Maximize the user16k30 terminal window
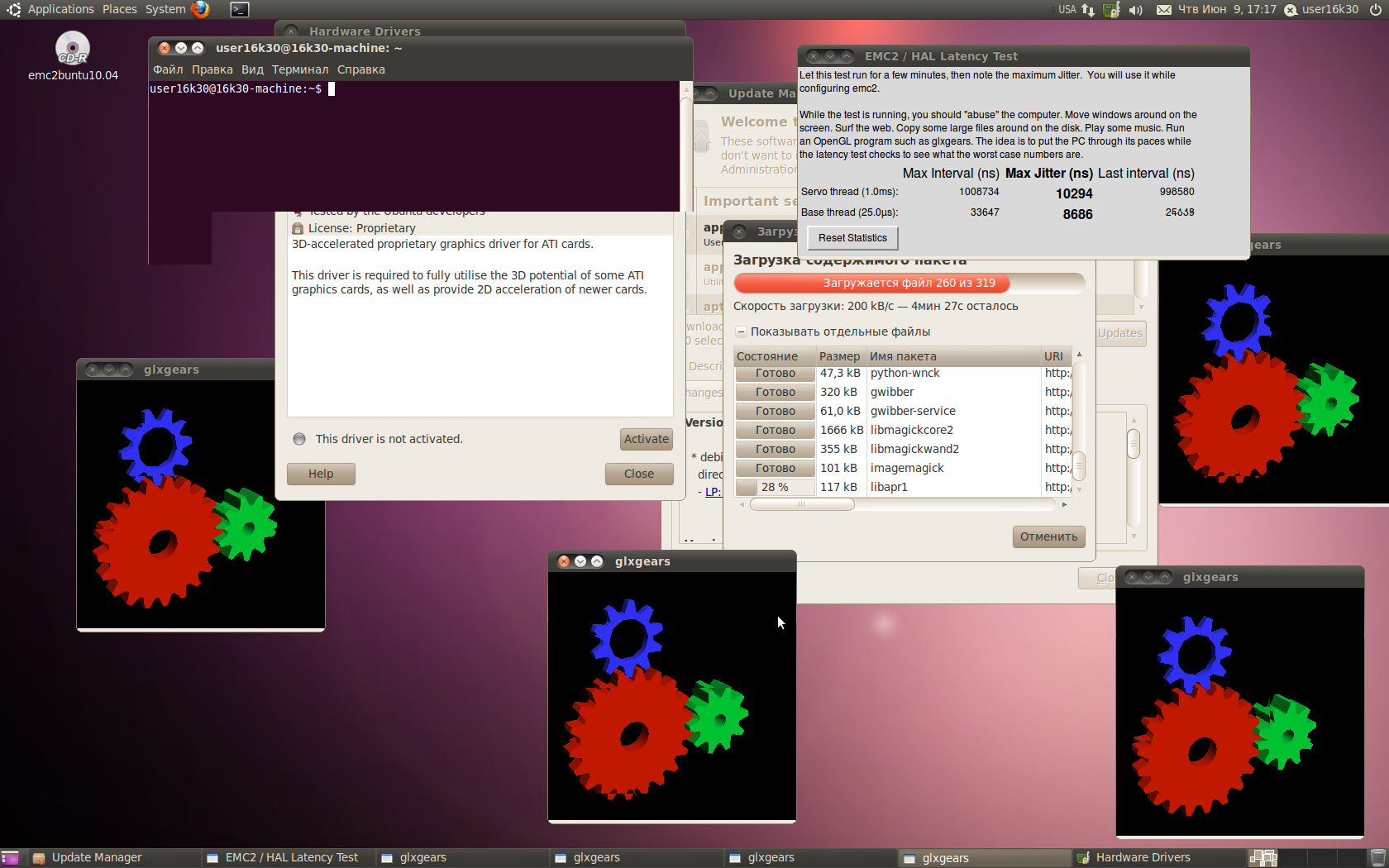 [198, 48]
